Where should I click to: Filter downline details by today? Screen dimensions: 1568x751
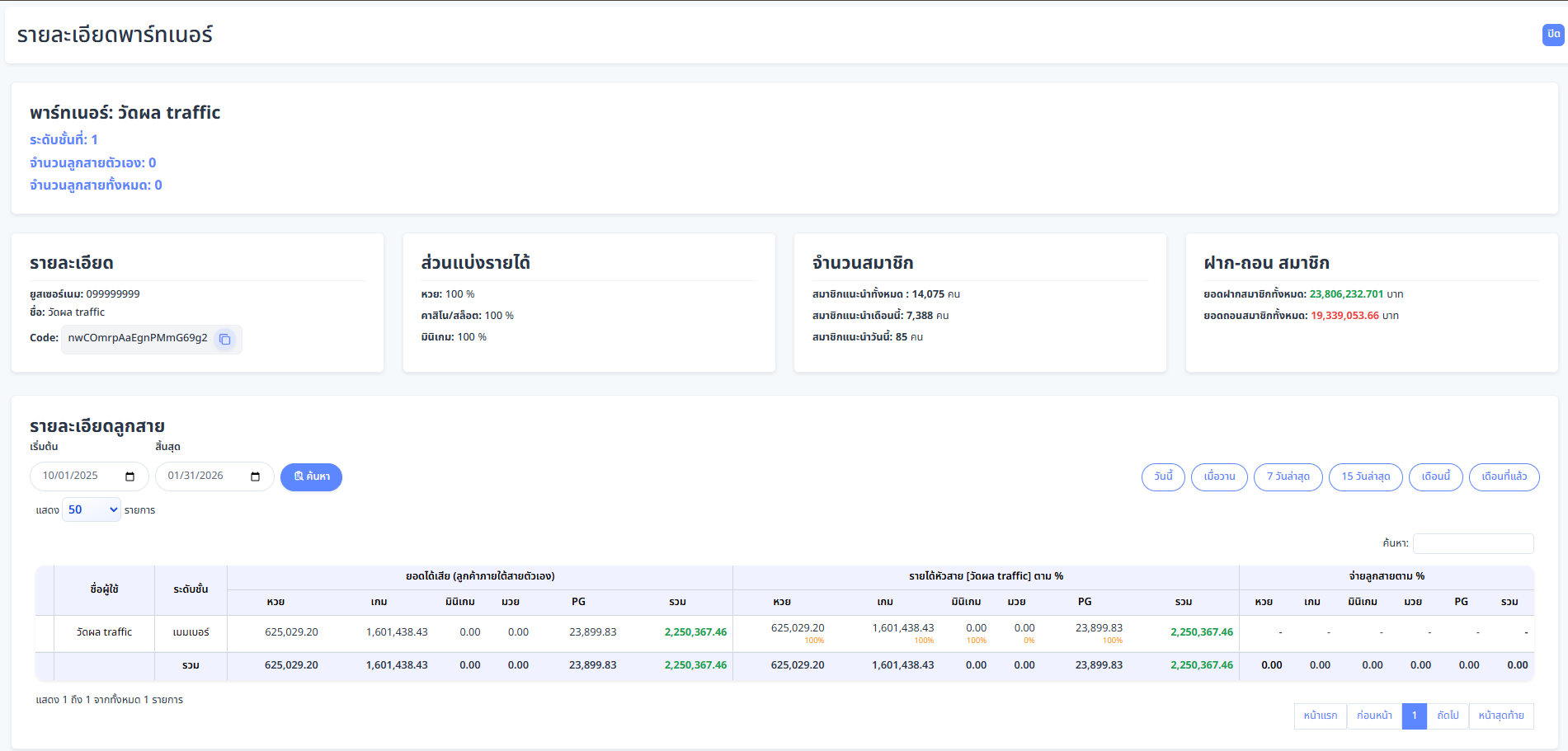(1162, 476)
